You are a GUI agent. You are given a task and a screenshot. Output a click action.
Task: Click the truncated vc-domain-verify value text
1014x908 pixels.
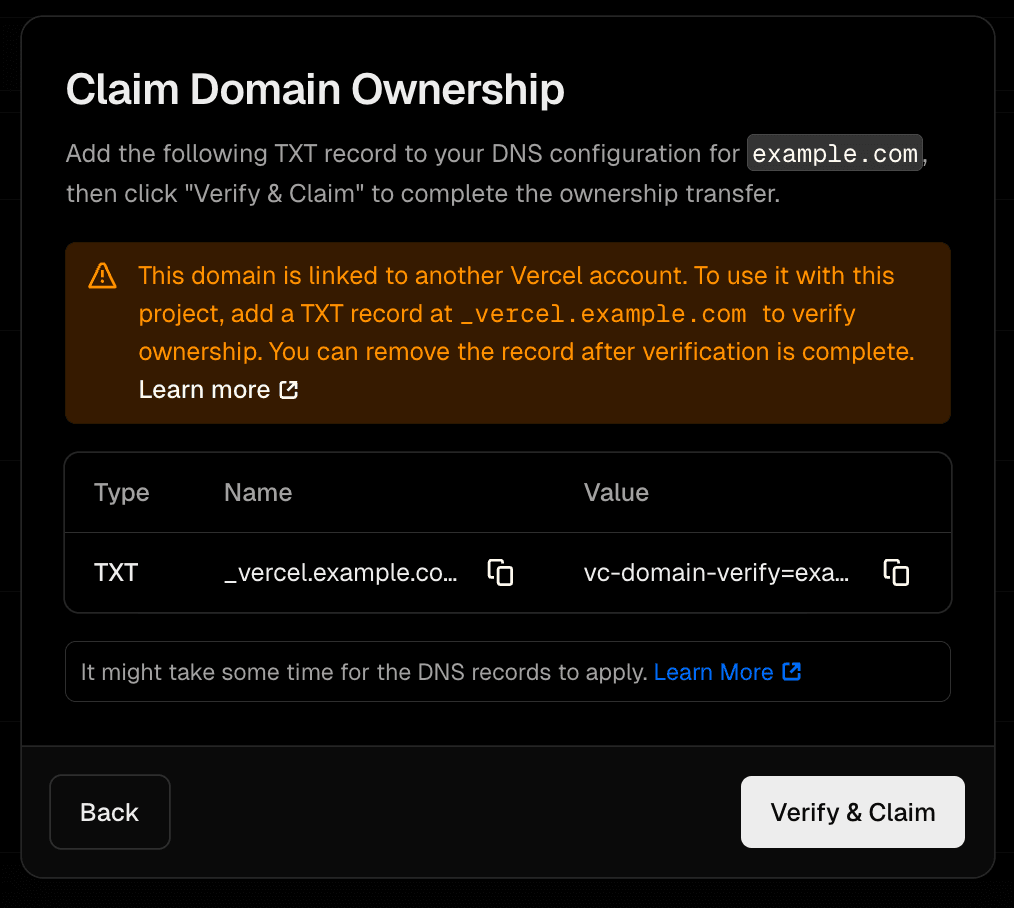point(717,573)
